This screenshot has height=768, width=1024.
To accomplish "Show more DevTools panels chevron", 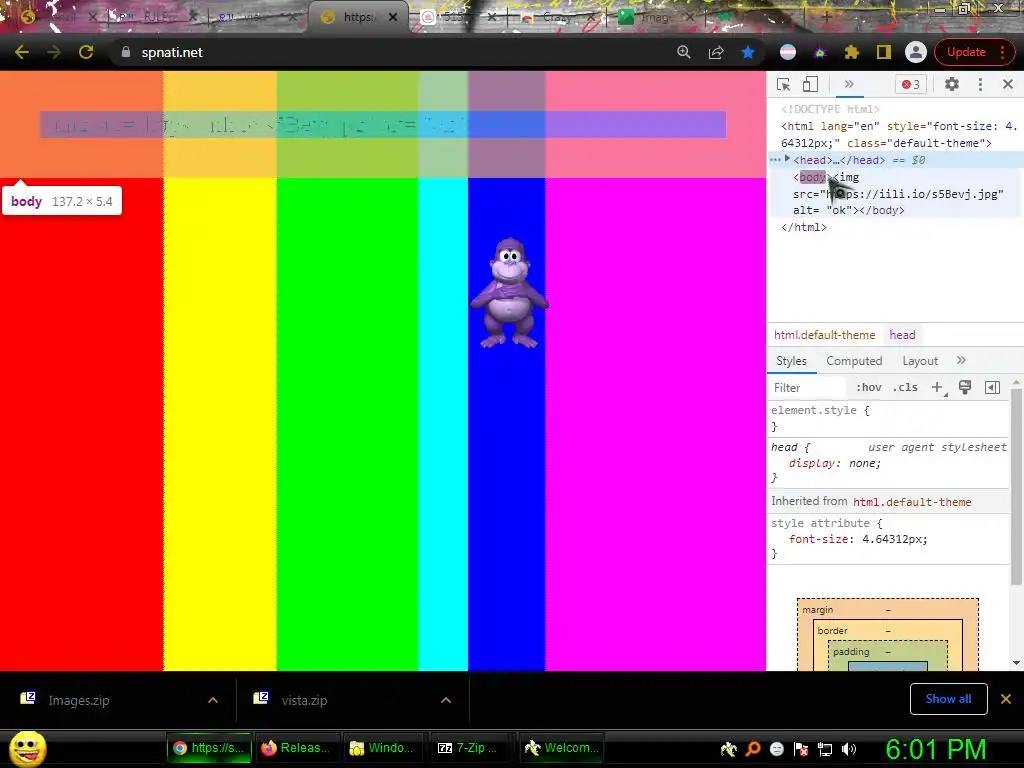I will pos(849,84).
